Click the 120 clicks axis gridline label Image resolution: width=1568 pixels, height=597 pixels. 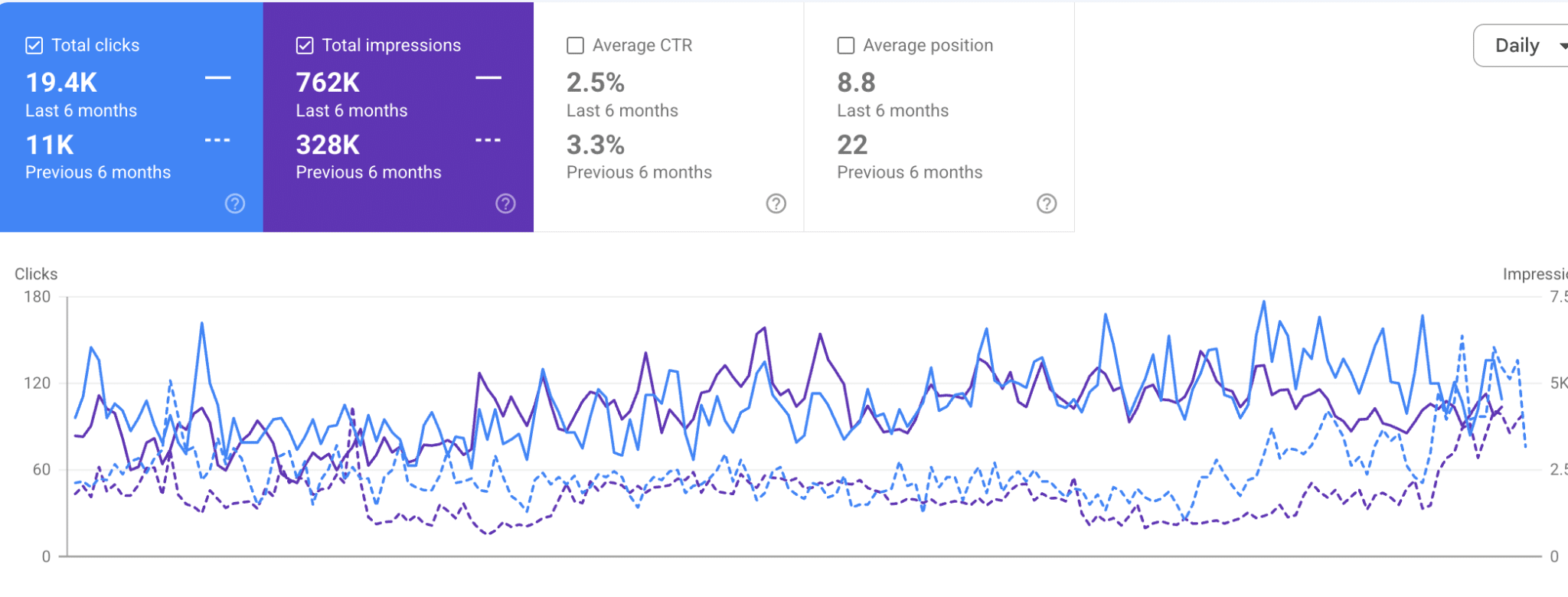coord(37,383)
